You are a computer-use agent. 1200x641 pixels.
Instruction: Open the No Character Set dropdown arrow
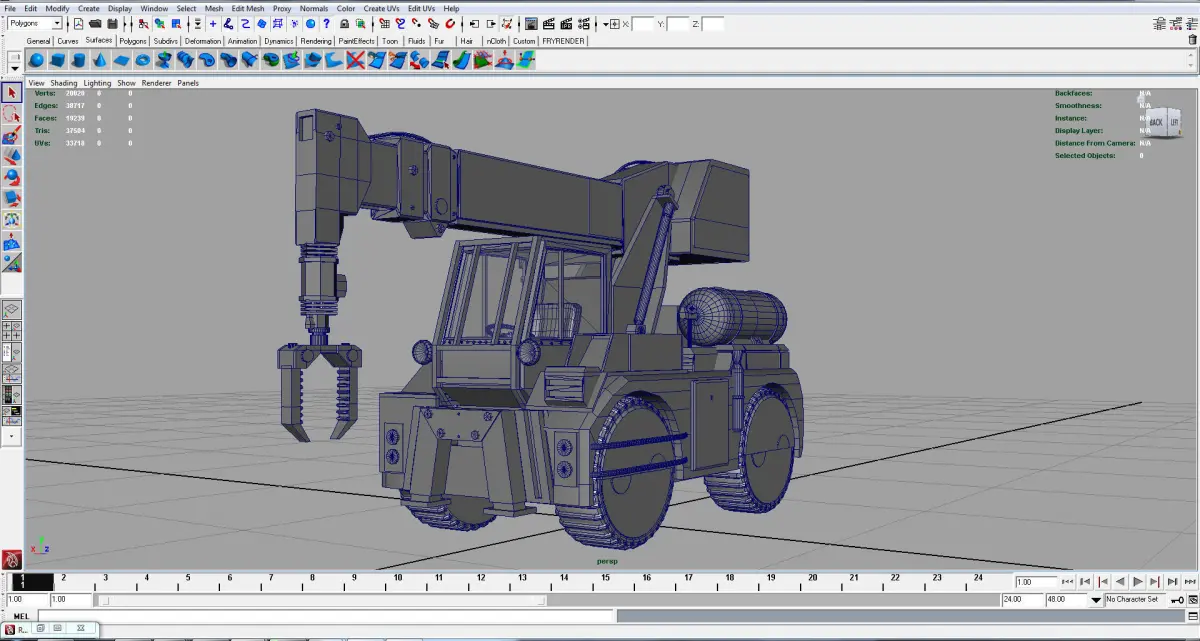tap(1097, 600)
